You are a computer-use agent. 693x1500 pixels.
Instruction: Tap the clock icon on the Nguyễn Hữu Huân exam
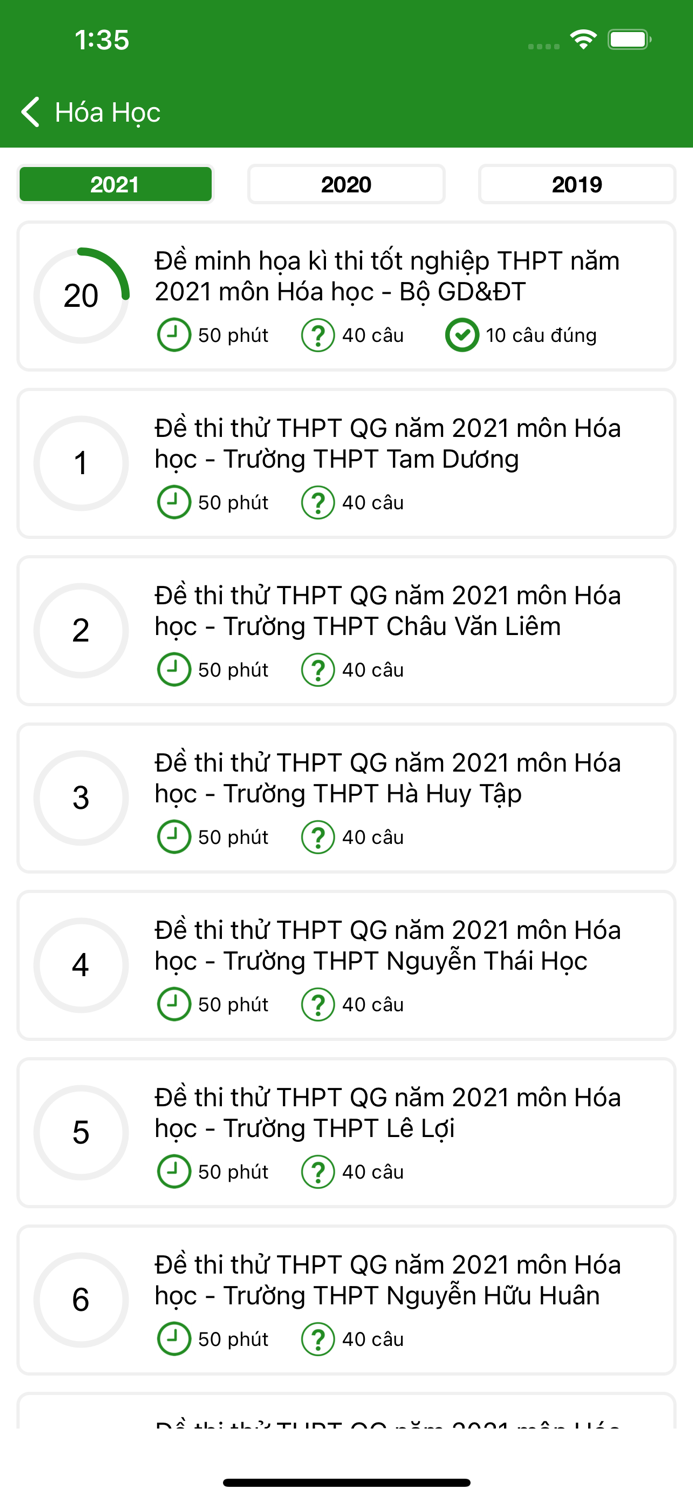click(x=174, y=1339)
